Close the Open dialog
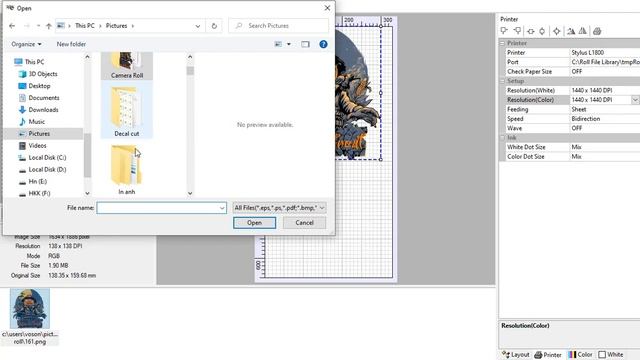Viewport: 640px width, 360px height. coord(327,8)
